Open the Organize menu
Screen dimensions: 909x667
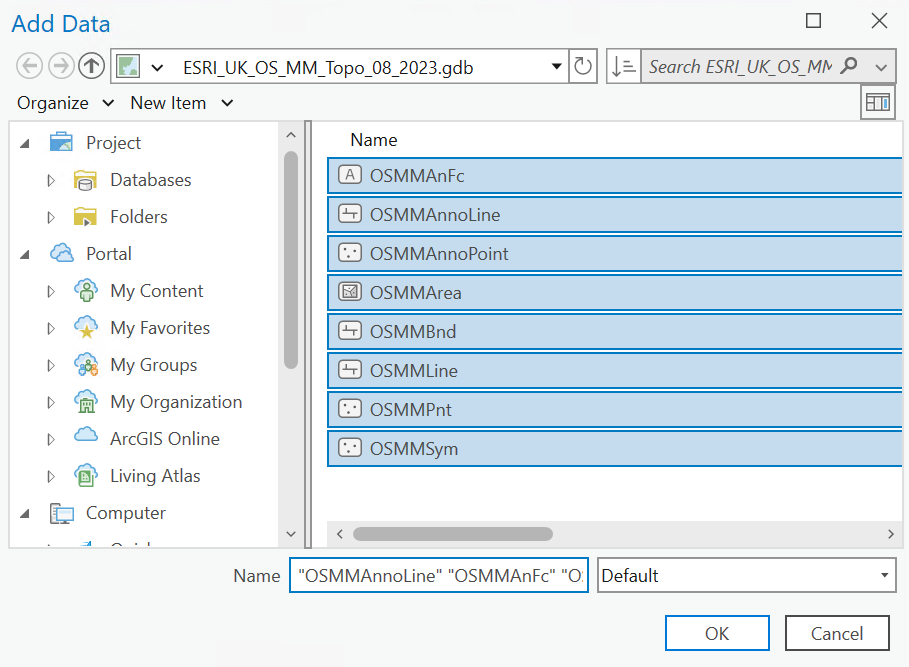[x=65, y=103]
